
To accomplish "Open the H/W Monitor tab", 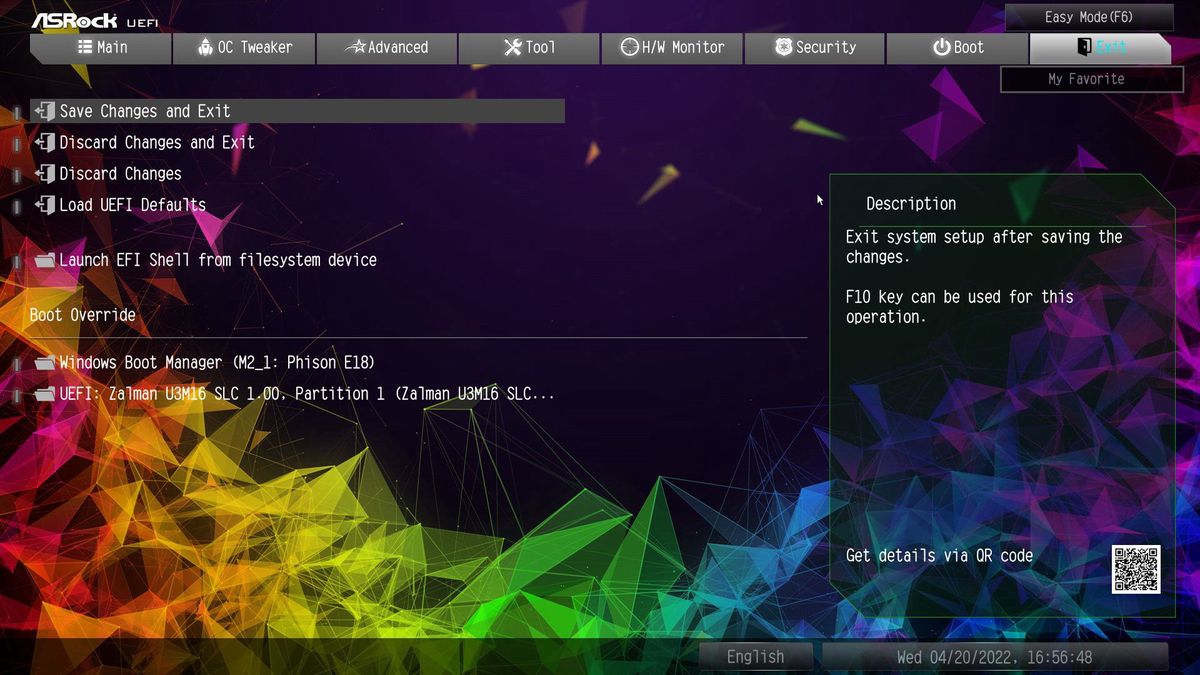I will pos(672,47).
